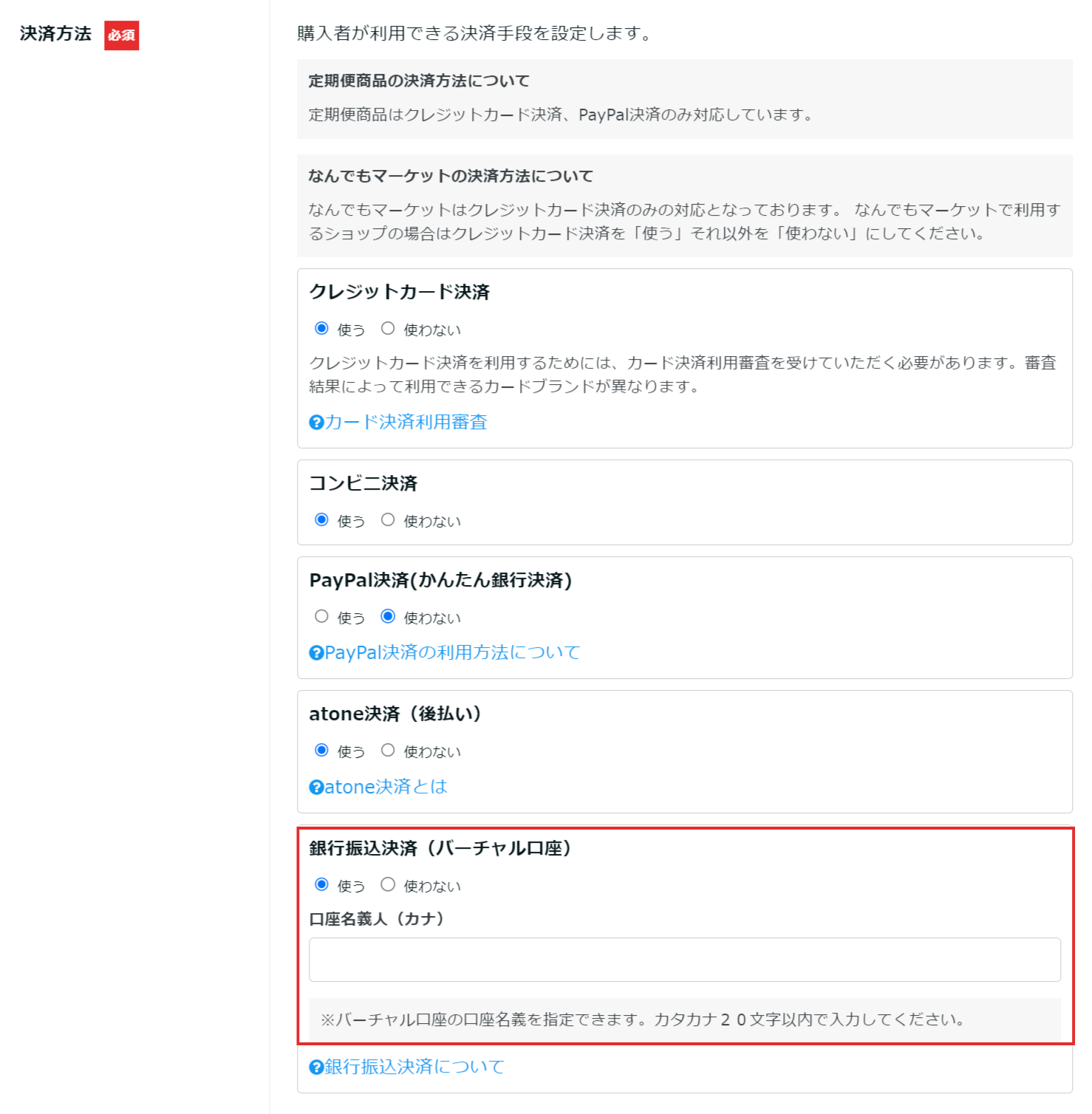Follow the atone決済とは link
This screenshot has width=1092, height=1114.
click(x=386, y=787)
